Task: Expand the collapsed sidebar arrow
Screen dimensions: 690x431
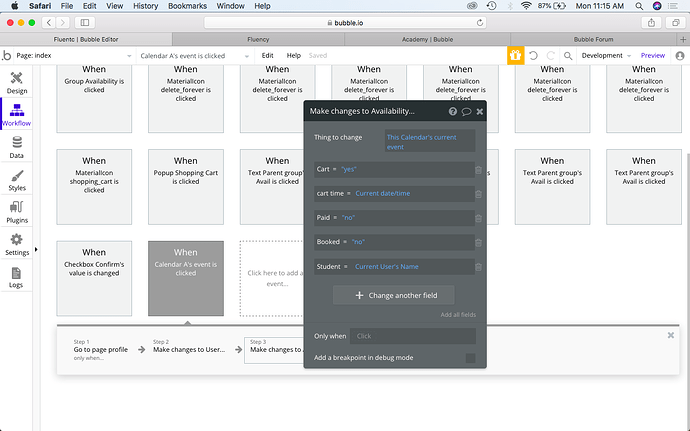Action: click(36, 250)
